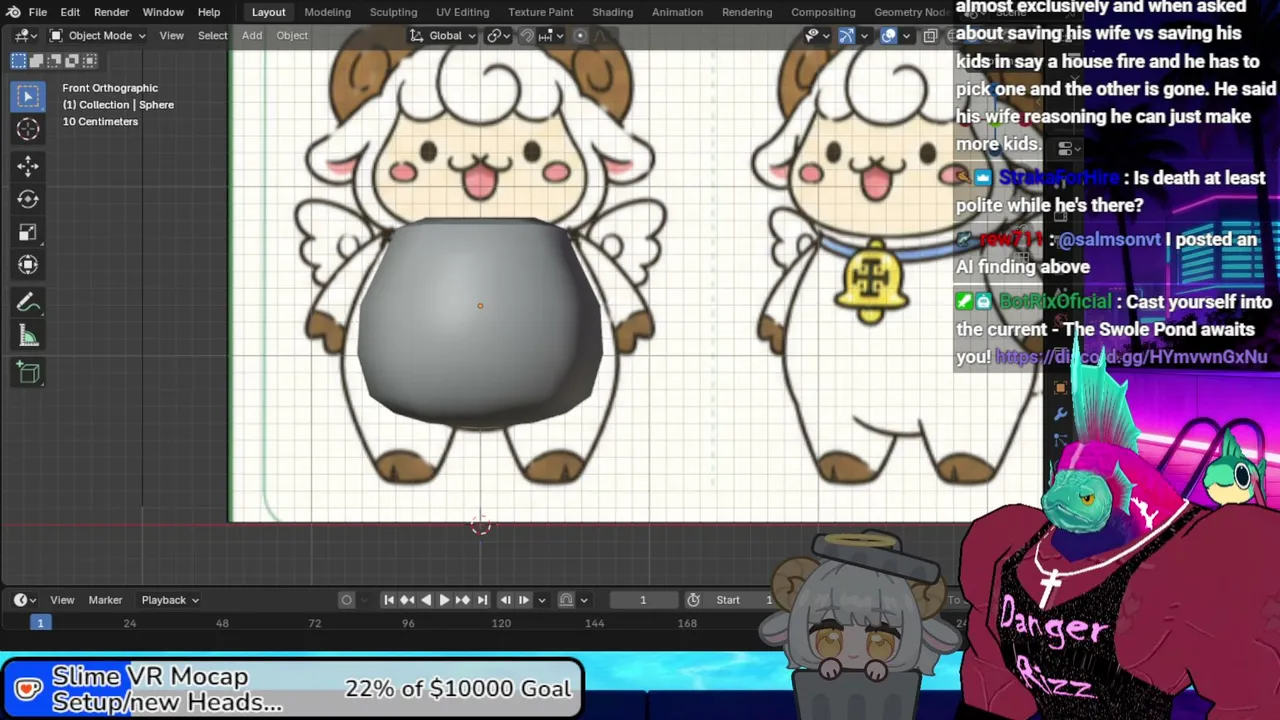The width and height of the screenshot is (1280, 720).
Task: Open the Help menu
Action: (x=209, y=12)
